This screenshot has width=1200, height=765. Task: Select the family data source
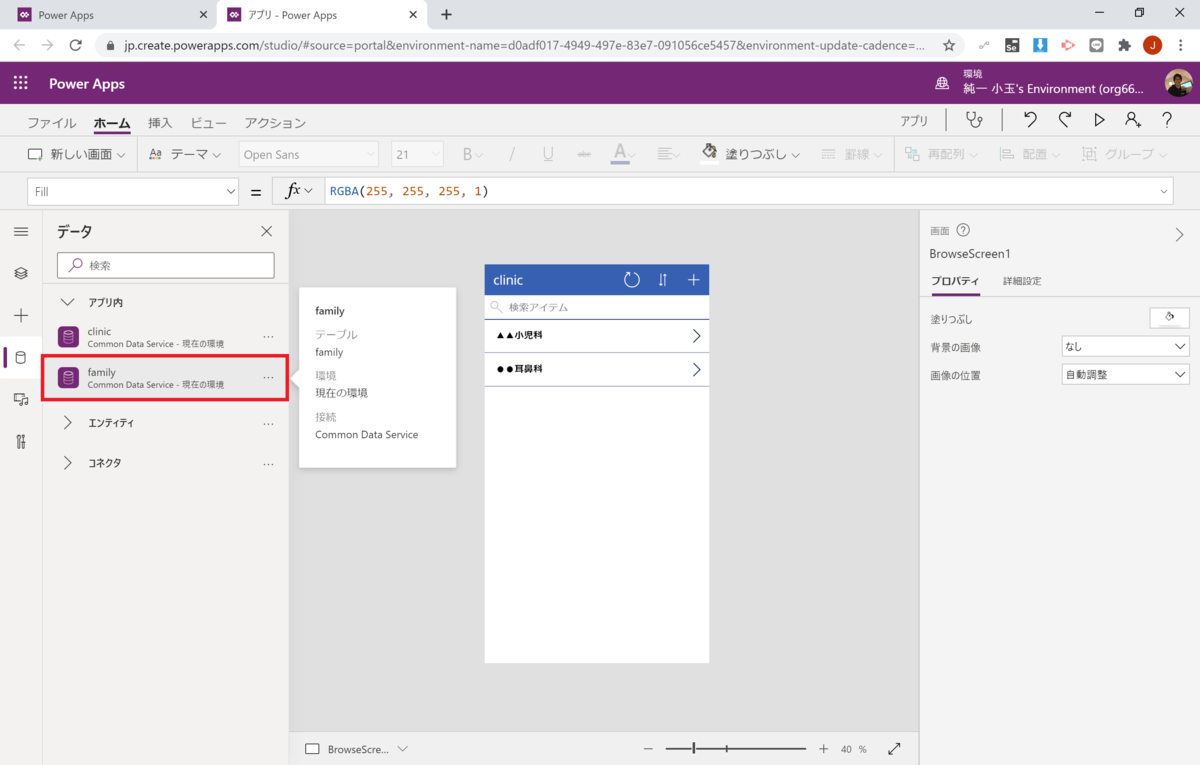(166, 378)
